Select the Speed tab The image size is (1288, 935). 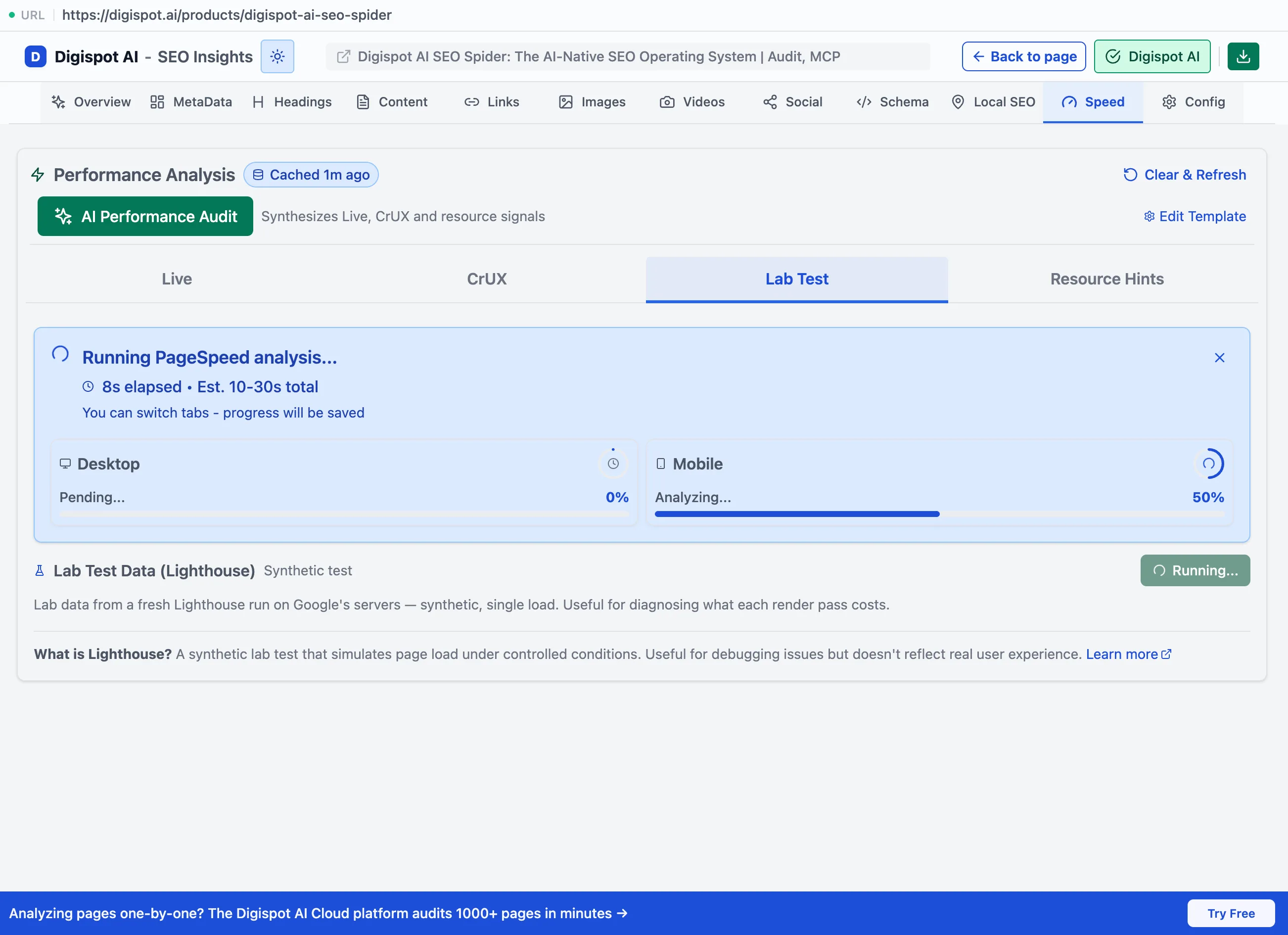pos(1093,102)
